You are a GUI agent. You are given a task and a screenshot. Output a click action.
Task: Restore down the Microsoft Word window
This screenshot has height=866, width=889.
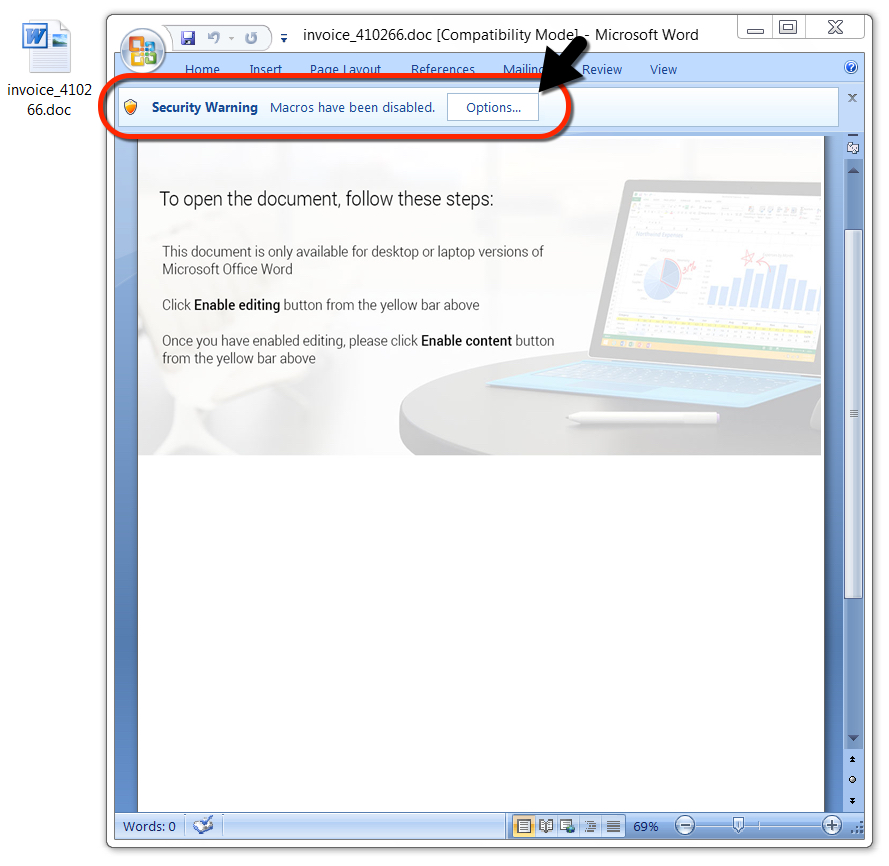[788, 27]
